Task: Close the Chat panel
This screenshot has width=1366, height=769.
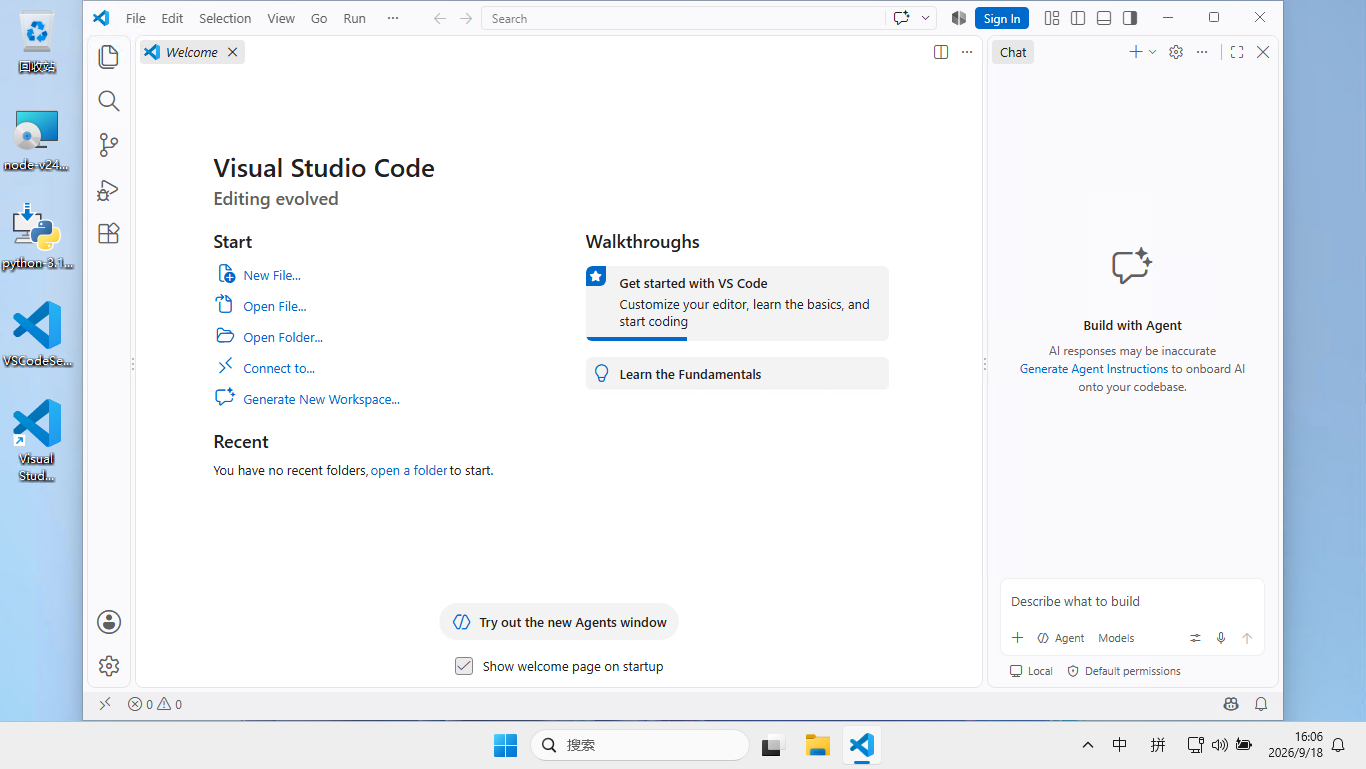Action: pos(1263,52)
